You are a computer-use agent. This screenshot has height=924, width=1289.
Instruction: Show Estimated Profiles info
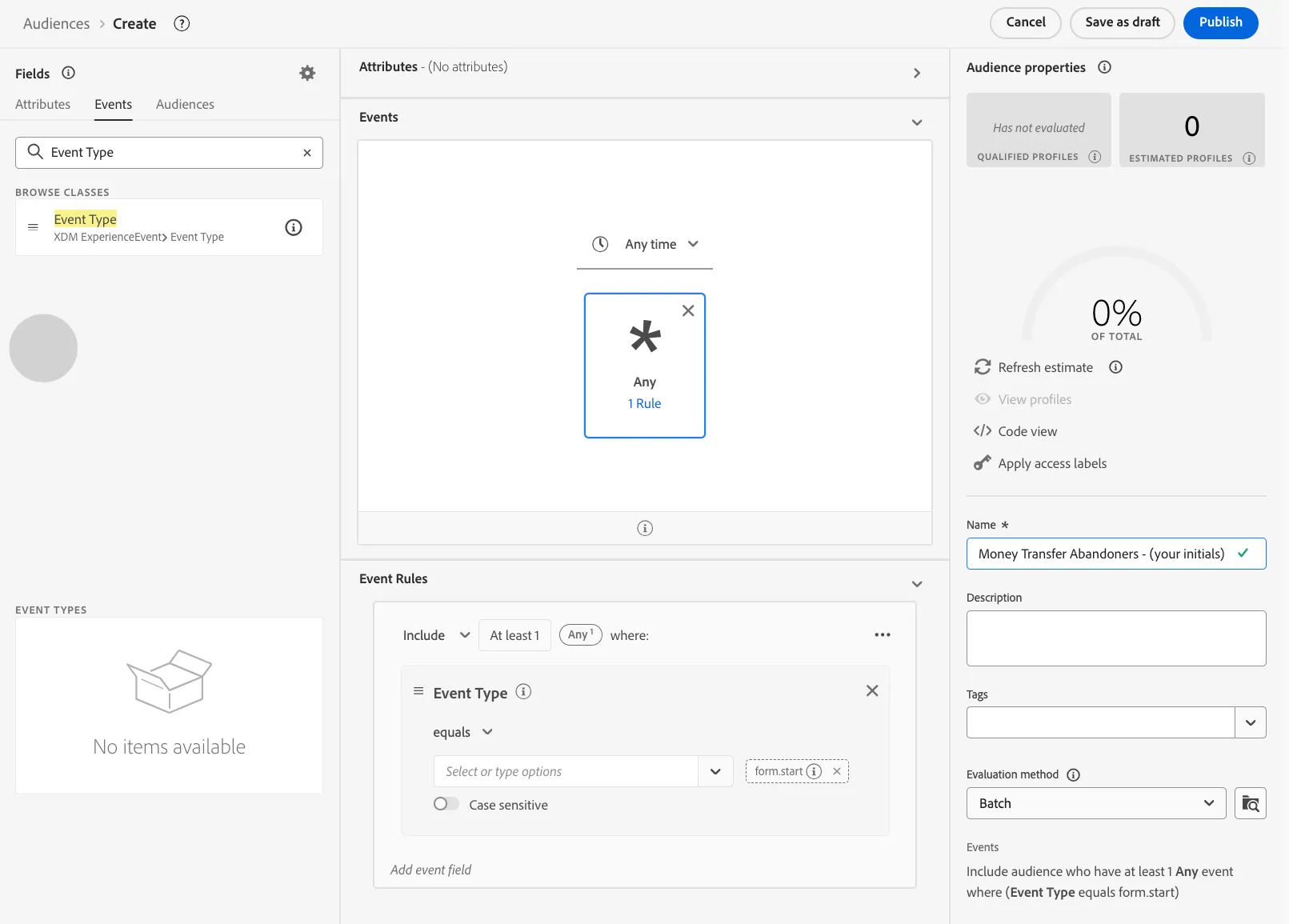pos(1249,158)
